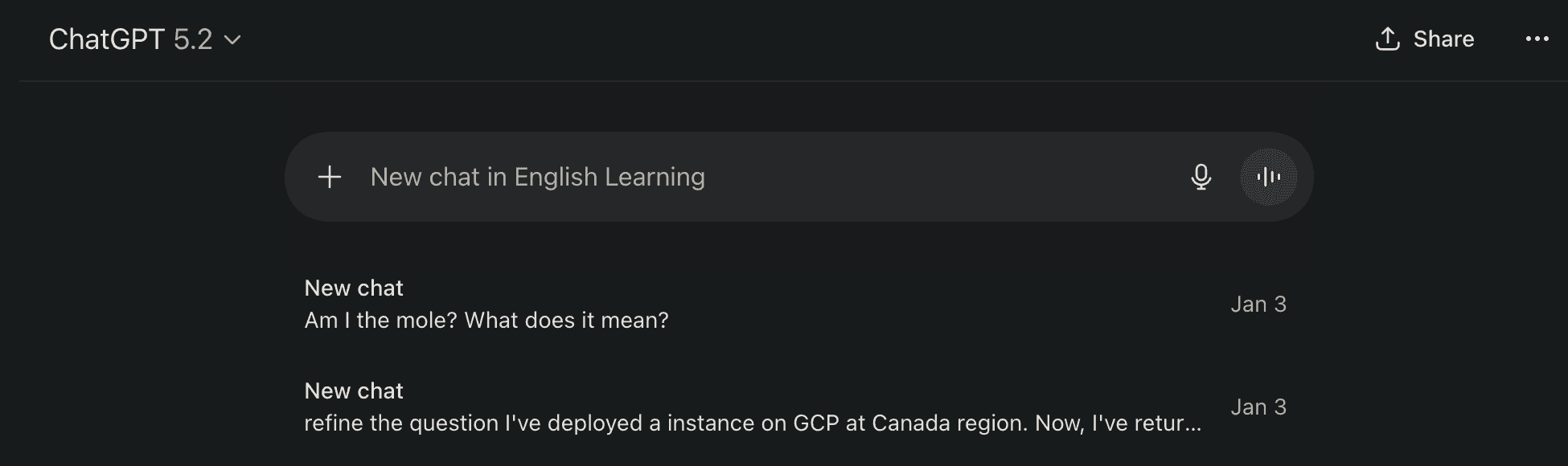Image resolution: width=1568 pixels, height=466 pixels.
Task: Click the 5.2 model version label
Action: 193,39
